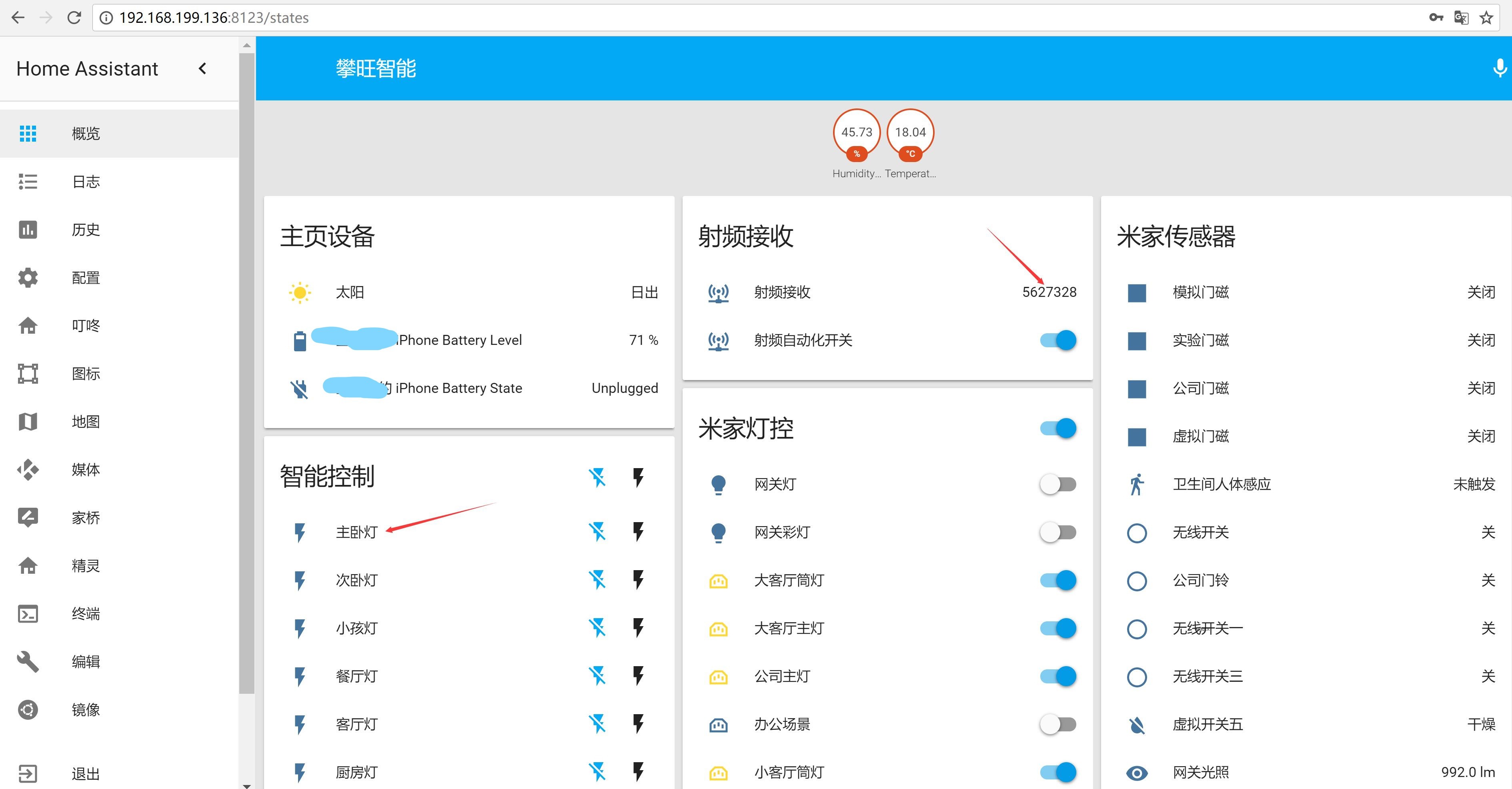Click the 模拟门磁 square sensor icon
The height and width of the screenshot is (789, 1512).
tap(1137, 293)
